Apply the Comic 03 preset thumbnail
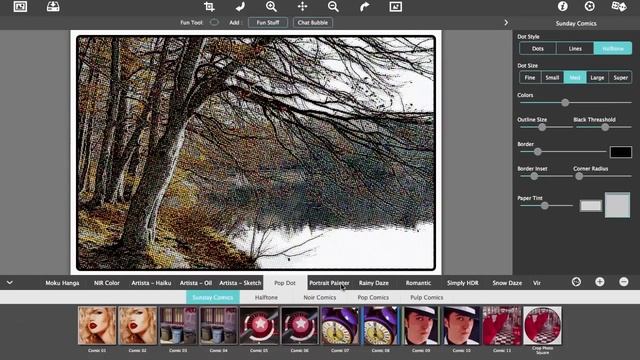Image resolution: width=640 pixels, height=360 pixels. pyautogui.click(x=178, y=326)
